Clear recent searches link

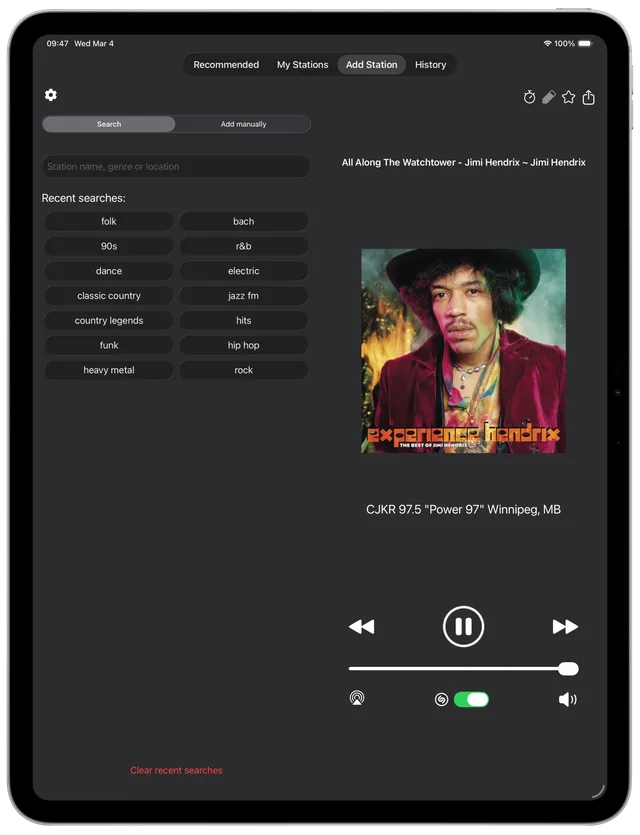click(x=176, y=770)
